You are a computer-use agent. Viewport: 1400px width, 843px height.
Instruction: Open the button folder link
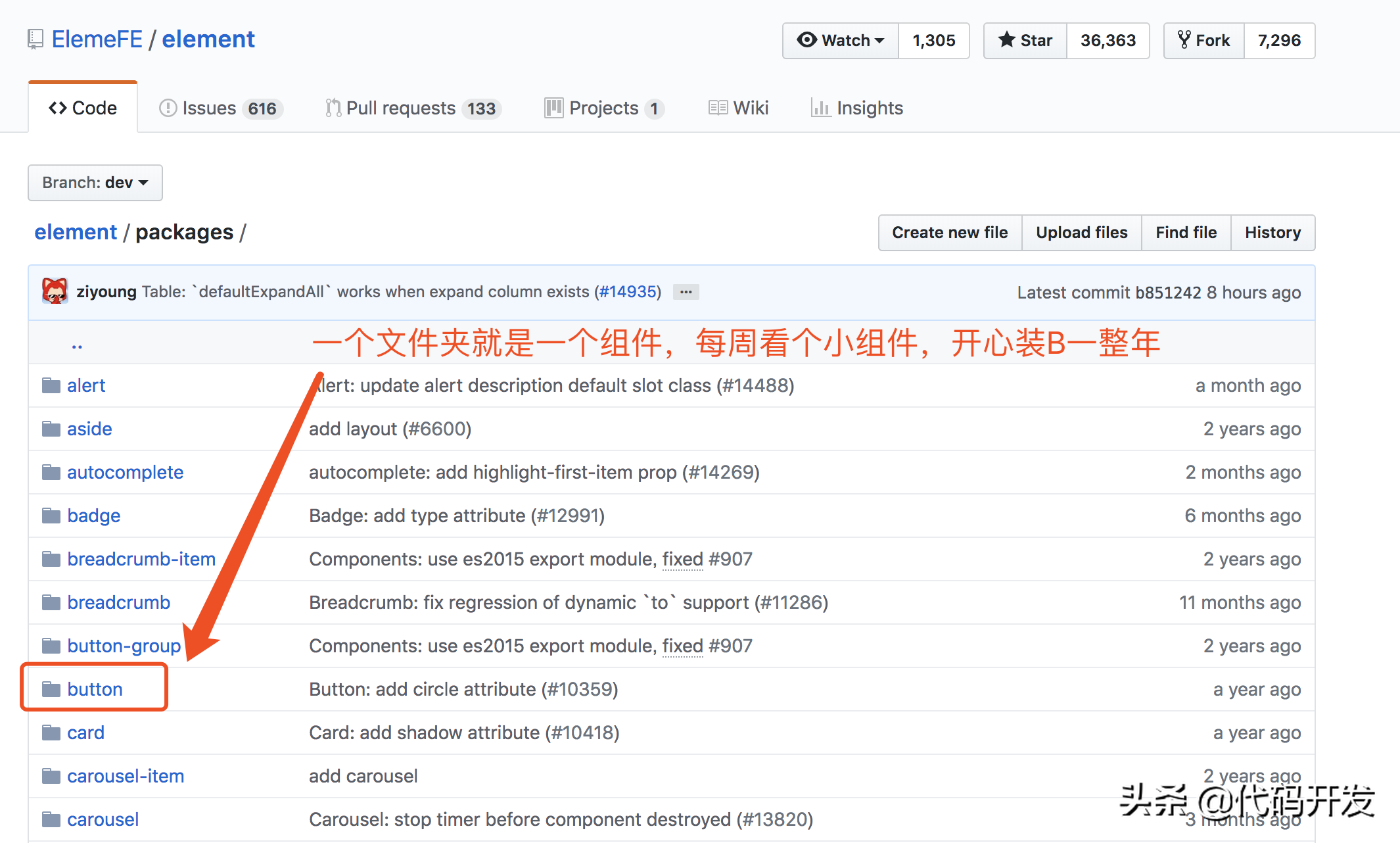click(95, 689)
